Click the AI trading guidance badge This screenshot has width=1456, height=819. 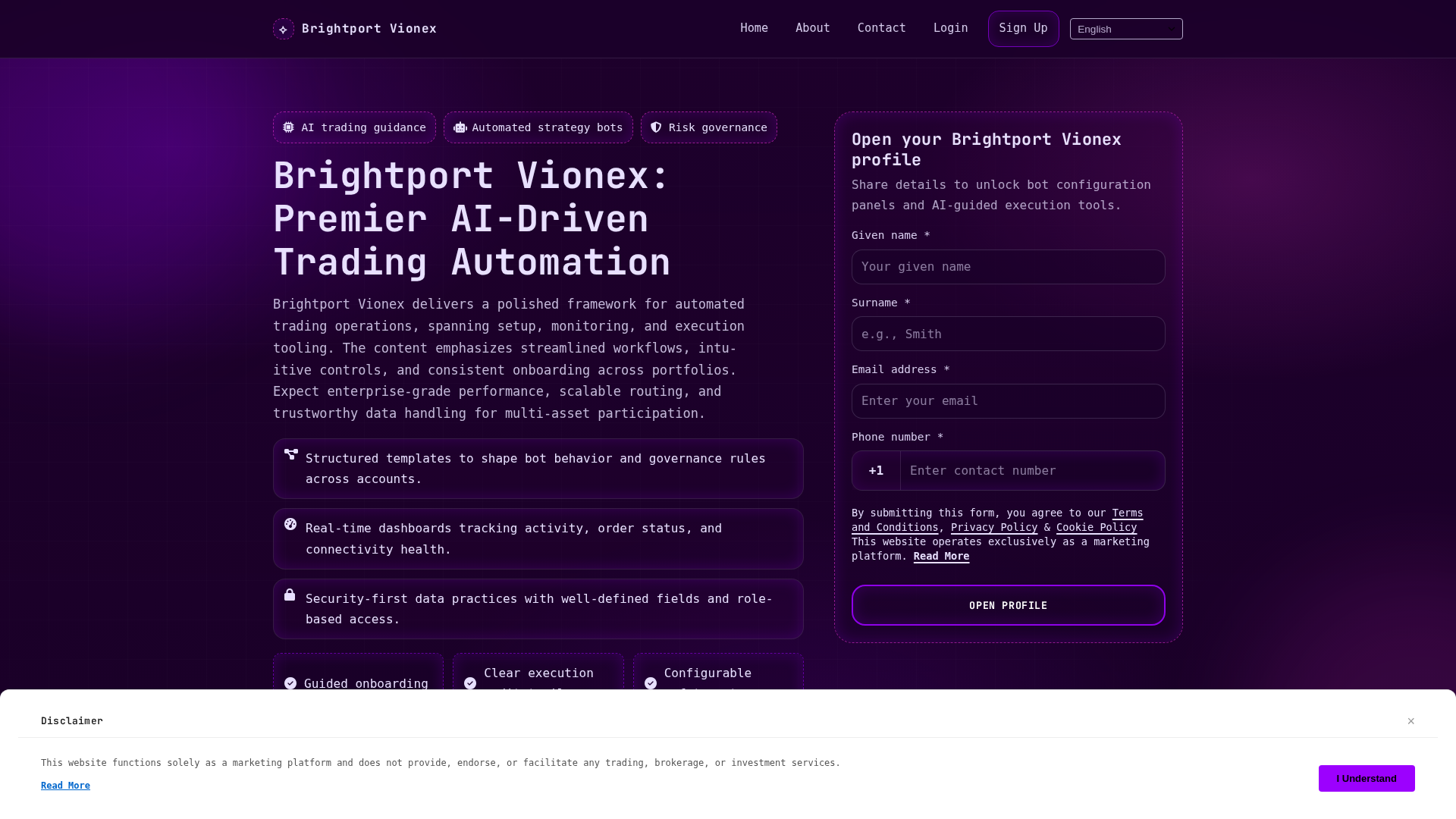click(354, 127)
